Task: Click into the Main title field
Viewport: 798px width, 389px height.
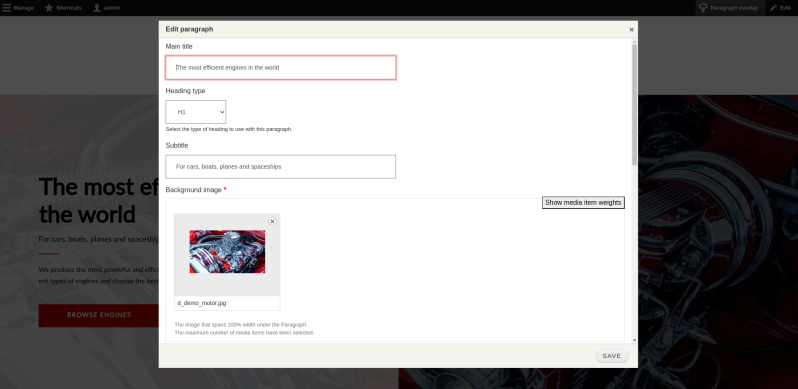Action: tap(280, 68)
